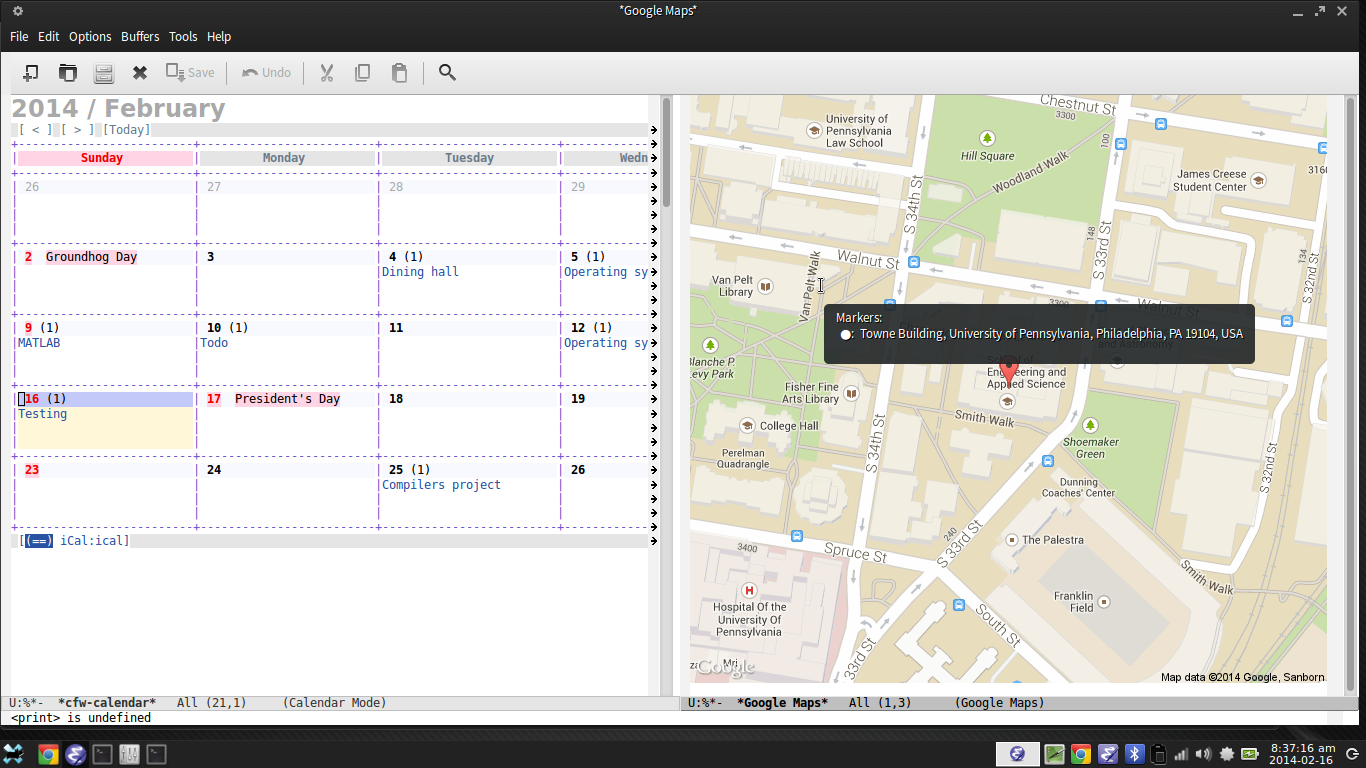Viewport: 1366px width, 768px height.
Task: Click the Bluetooth system tray icon
Action: click(x=1135, y=754)
